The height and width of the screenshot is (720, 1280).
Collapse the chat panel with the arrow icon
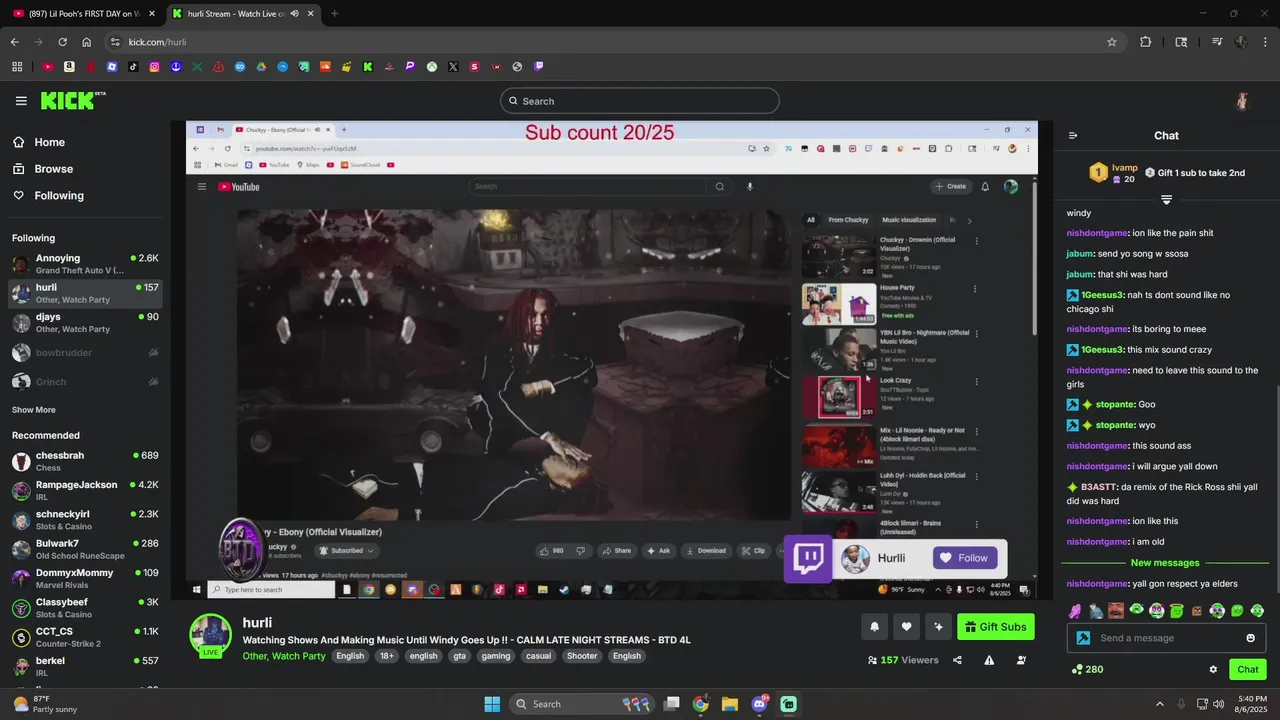tap(1073, 135)
